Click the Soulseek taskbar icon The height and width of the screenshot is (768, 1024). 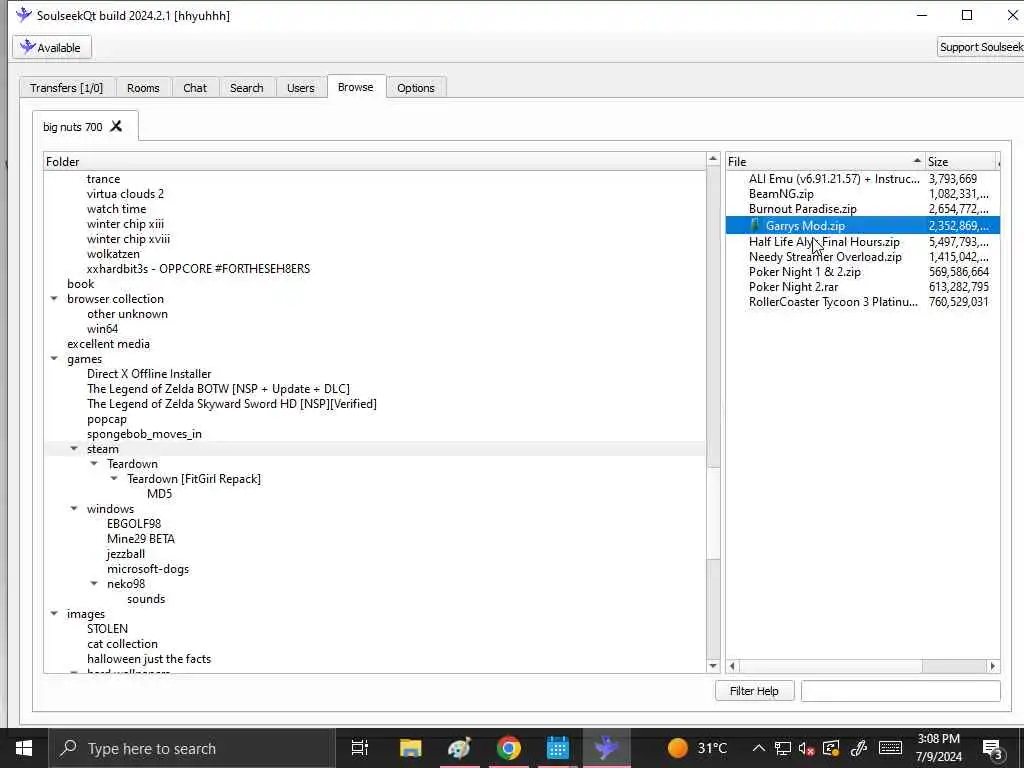607,748
